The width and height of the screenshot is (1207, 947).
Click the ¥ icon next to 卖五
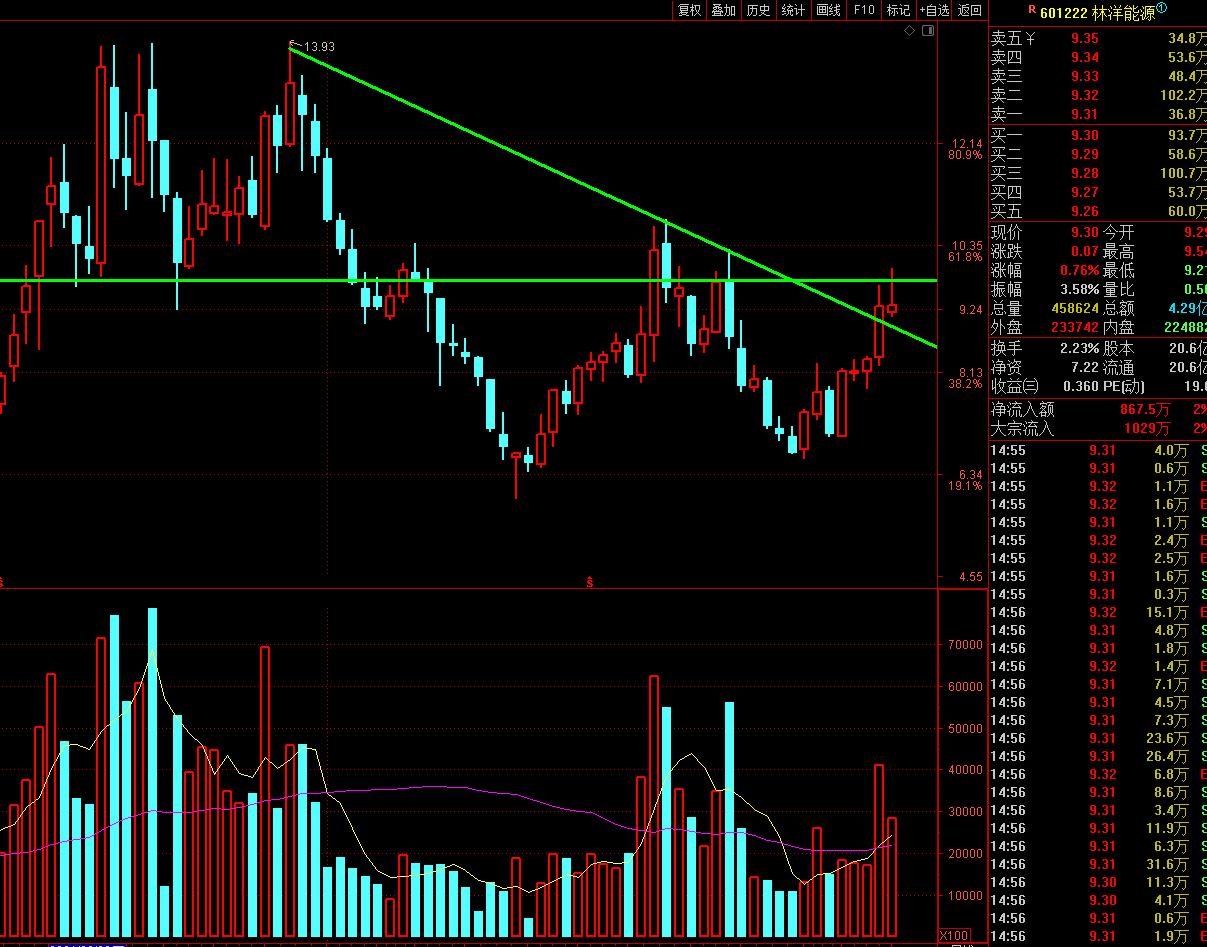(x=1031, y=38)
